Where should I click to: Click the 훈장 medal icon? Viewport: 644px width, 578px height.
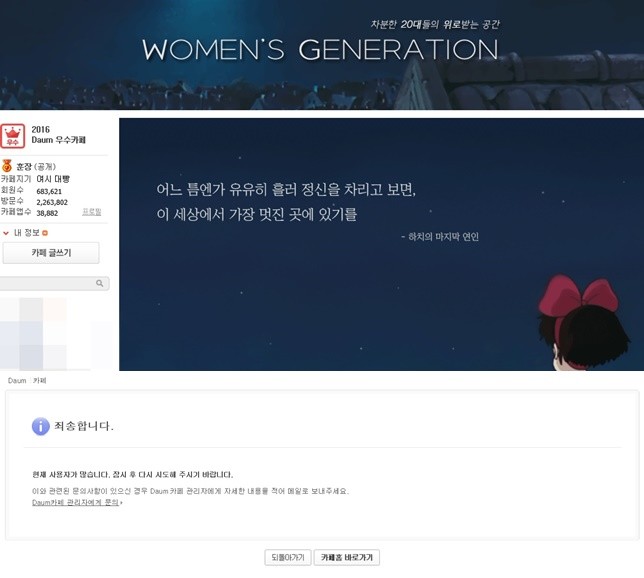pyautogui.click(x=7, y=166)
